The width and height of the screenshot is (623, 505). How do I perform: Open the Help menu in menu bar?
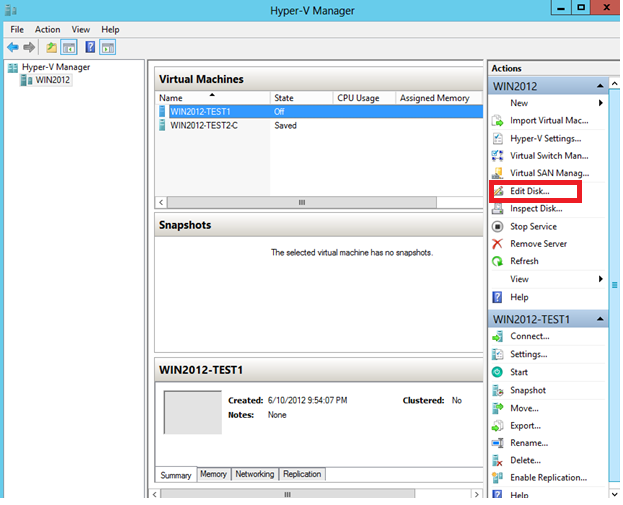(110, 29)
